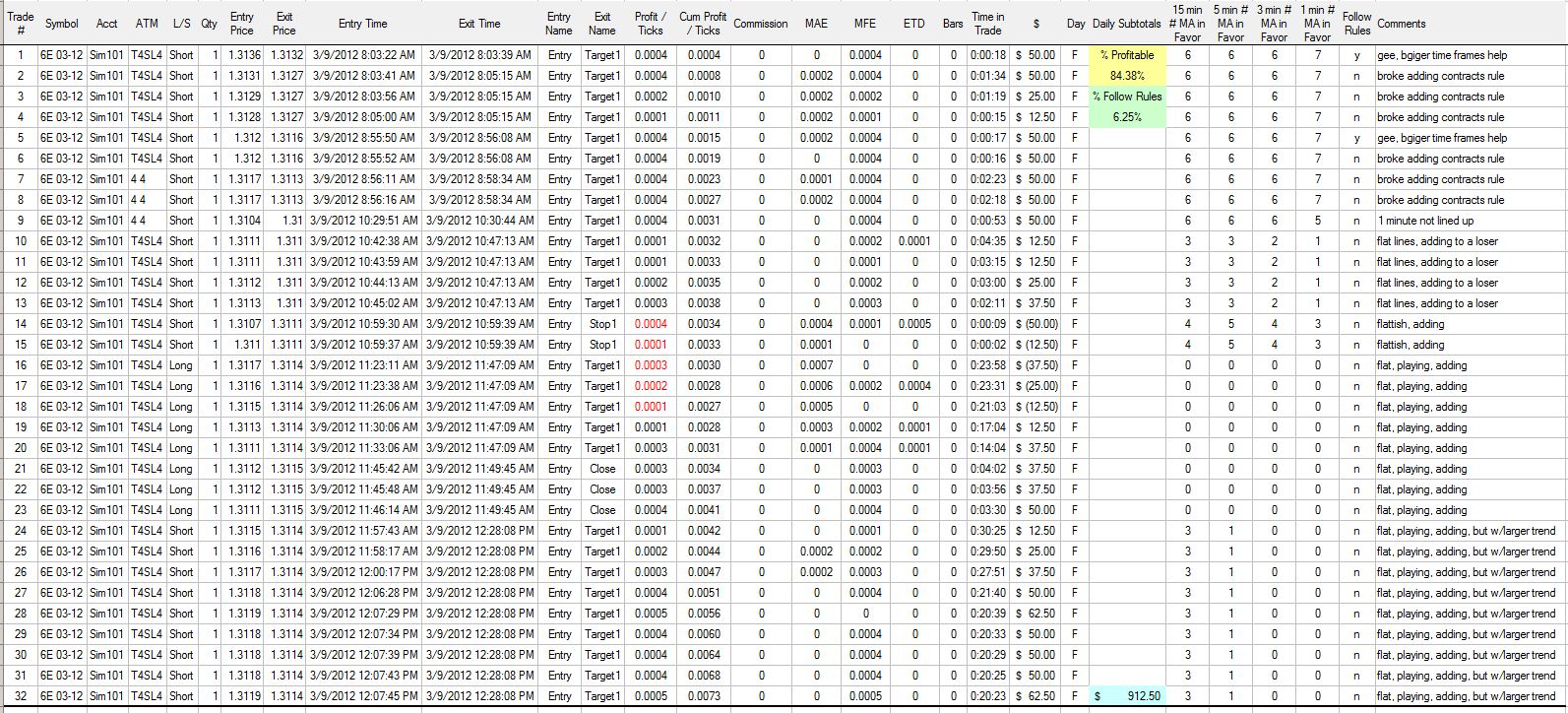This screenshot has width=1568, height=713.
Task: Click the 15 min # MA in Favor header
Action: coord(1188,24)
